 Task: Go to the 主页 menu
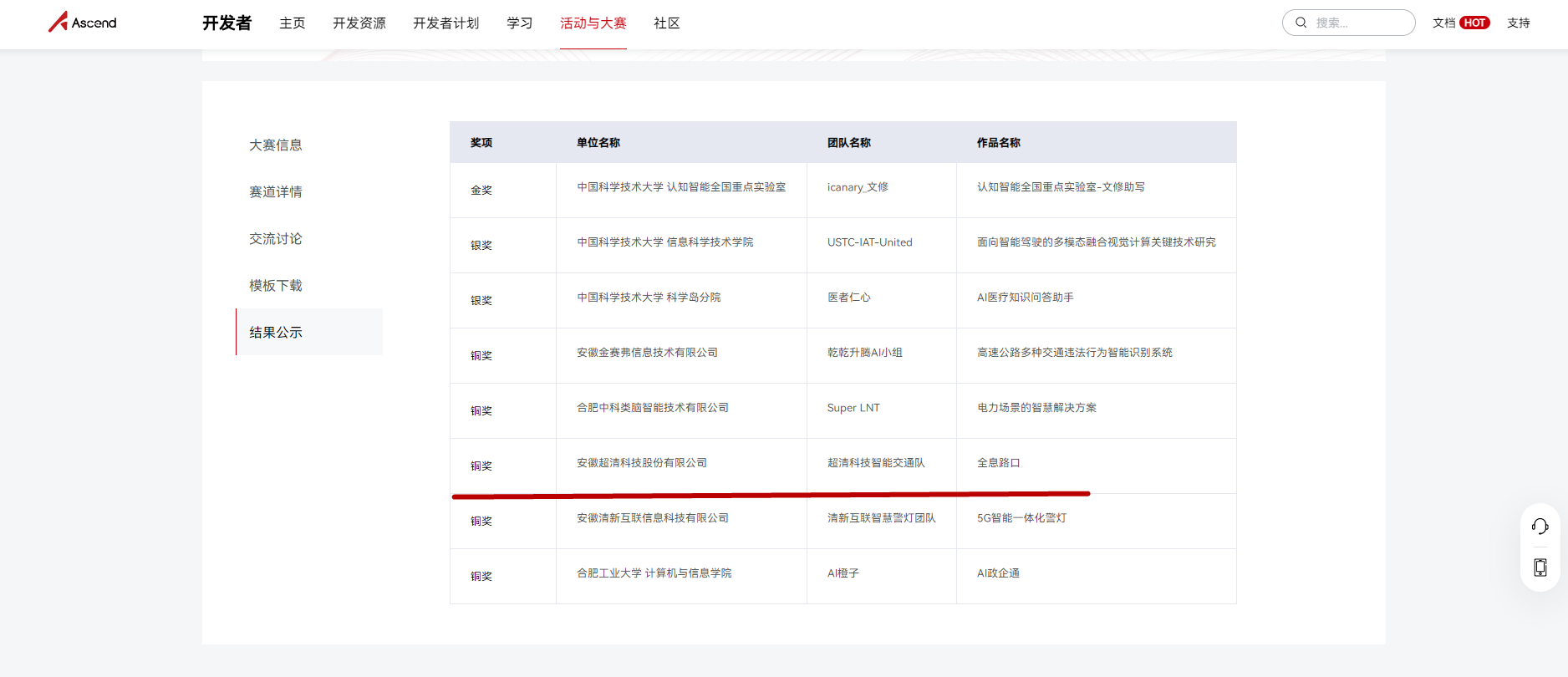(x=293, y=23)
